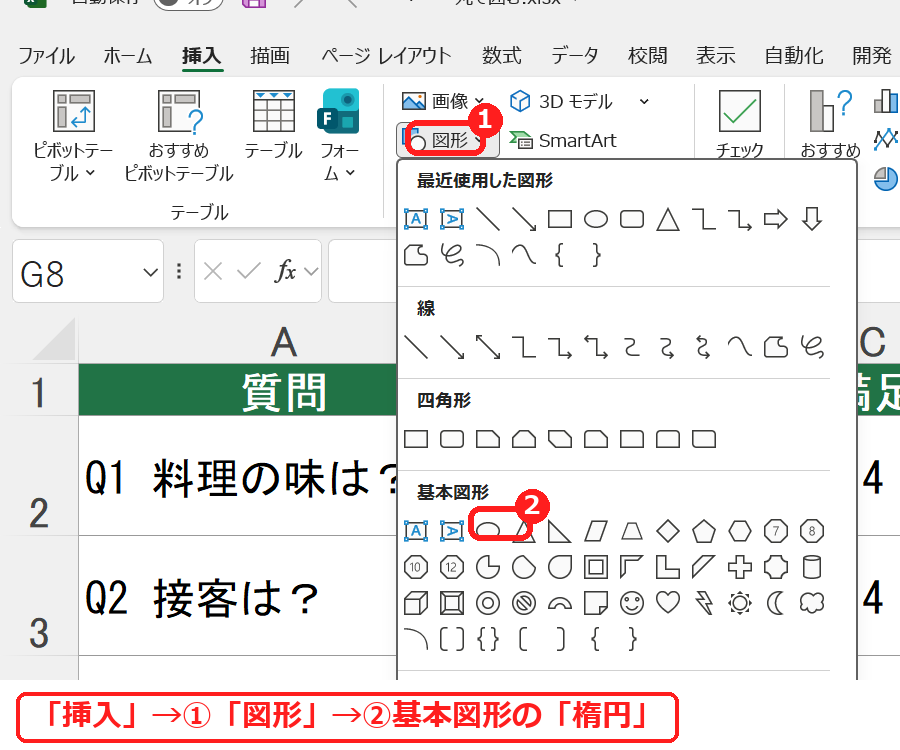Click the ピボットテーブル button
Screen dimensions: 900x750
click(73, 136)
